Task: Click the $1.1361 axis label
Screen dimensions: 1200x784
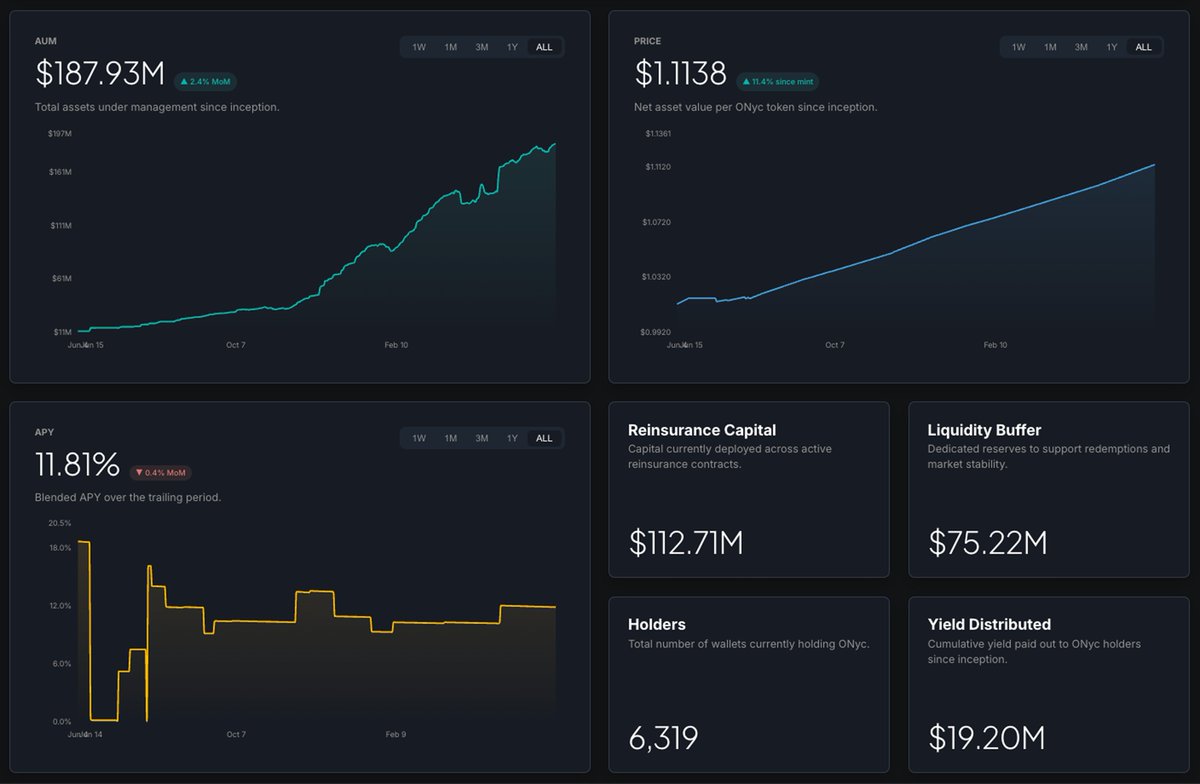Action: pos(658,133)
